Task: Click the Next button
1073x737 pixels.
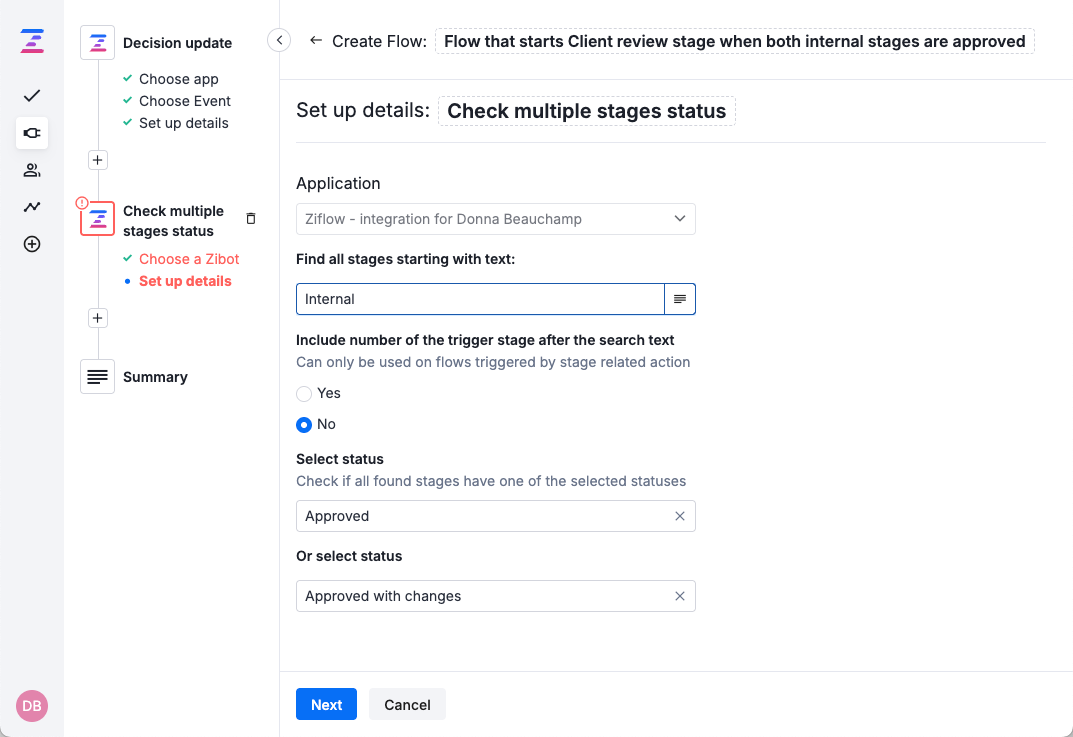Action: click(326, 704)
